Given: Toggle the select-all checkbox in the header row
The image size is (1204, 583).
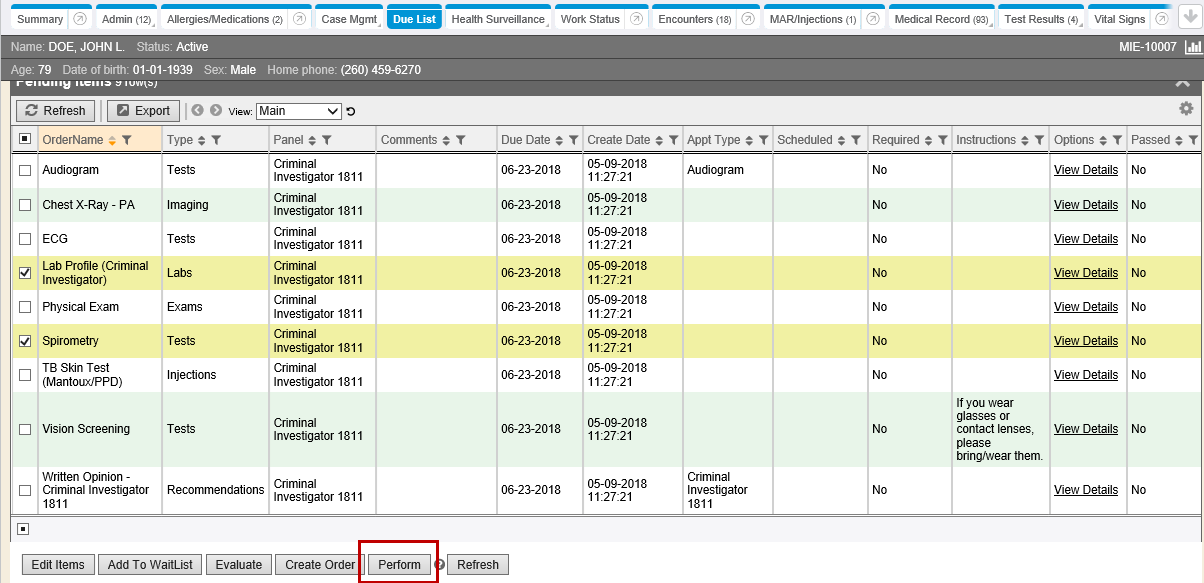Looking at the screenshot, I should [25, 140].
